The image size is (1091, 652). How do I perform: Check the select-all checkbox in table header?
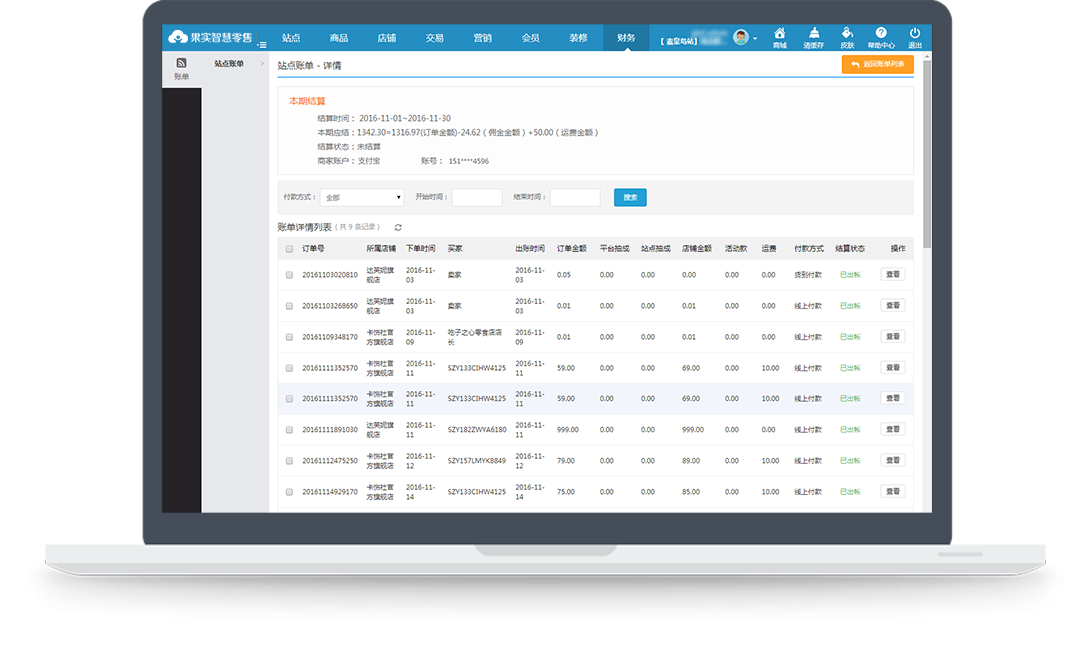[290, 249]
